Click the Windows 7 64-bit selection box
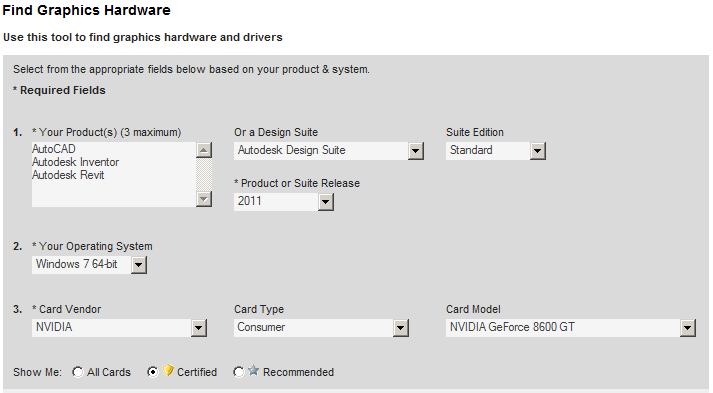 (89, 265)
